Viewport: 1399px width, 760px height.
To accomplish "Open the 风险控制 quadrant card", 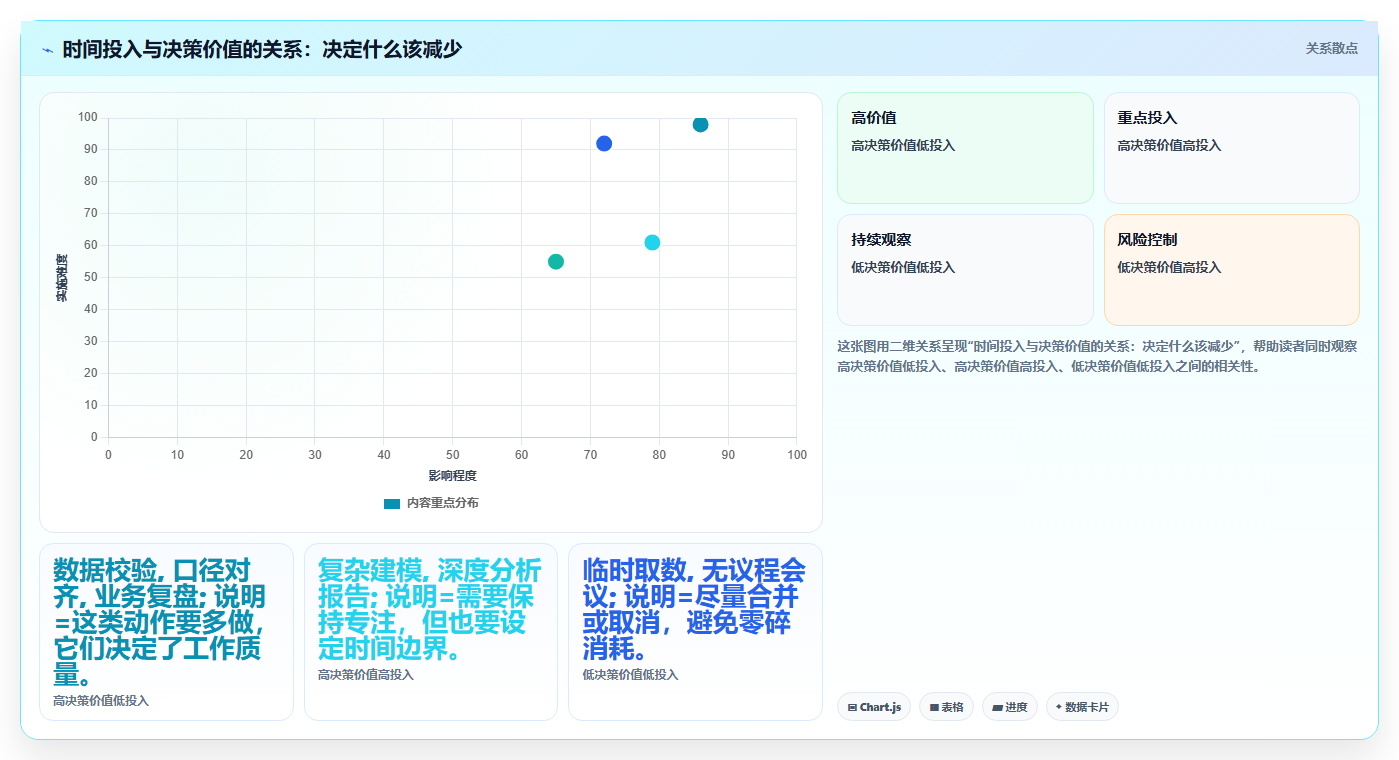I will 1231,270.
